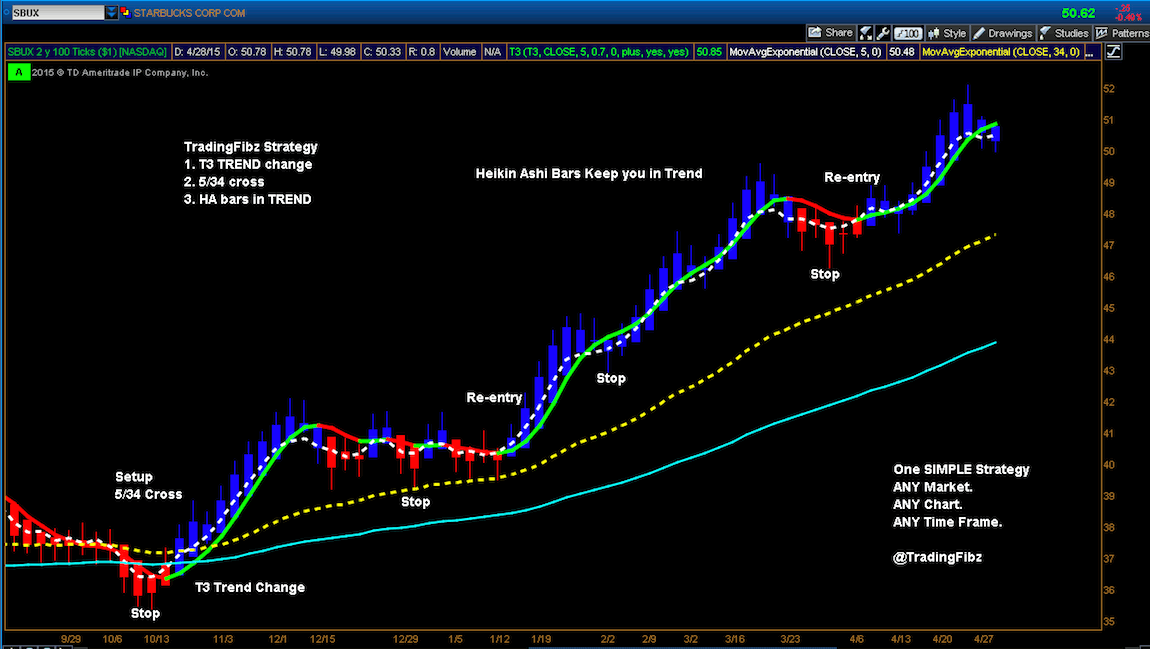Click the L: 49.98 low value
This screenshot has height=649, width=1150.
pyautogui.click(x=337, y=52)
